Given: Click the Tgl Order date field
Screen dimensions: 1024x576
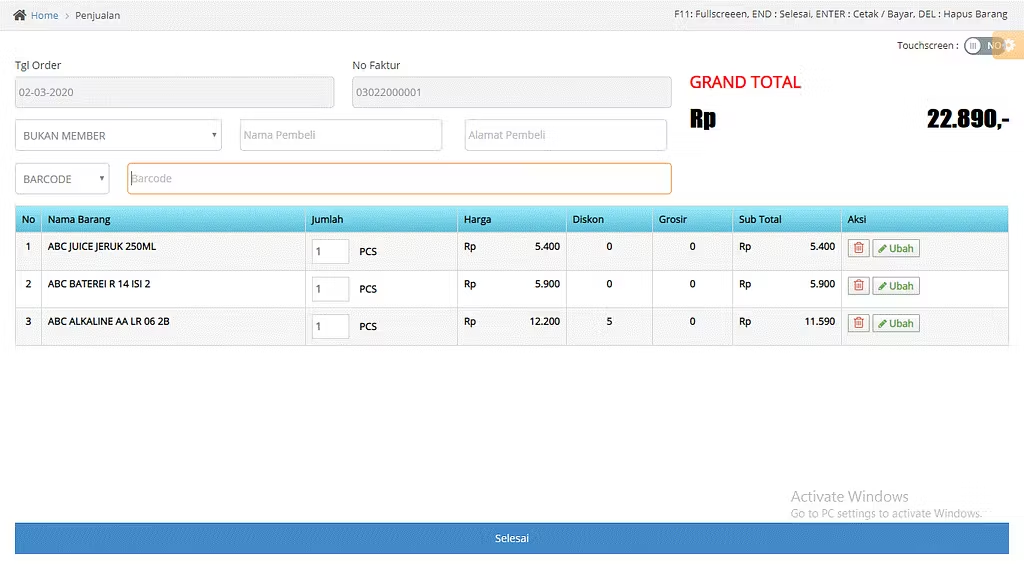Looking at the screenshot, I should [174, 93].
